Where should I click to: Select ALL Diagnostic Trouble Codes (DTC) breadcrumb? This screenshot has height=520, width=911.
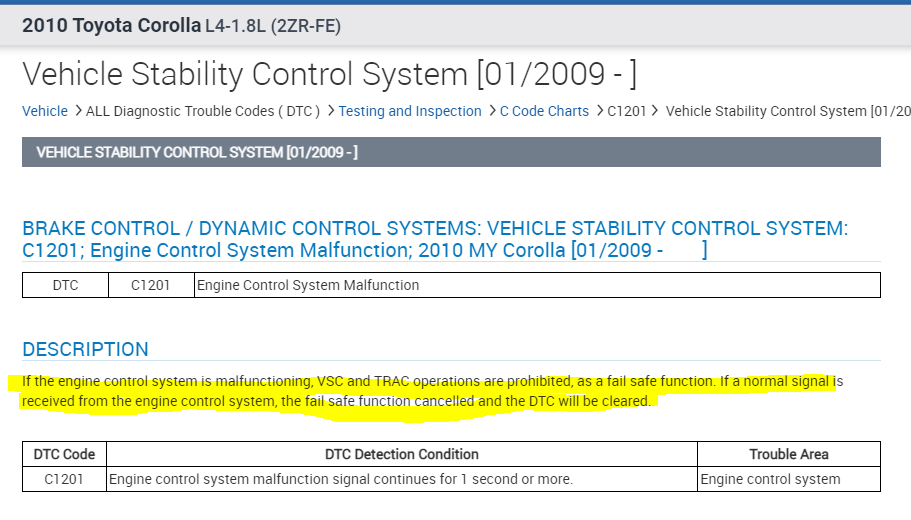tap(203, 111)
